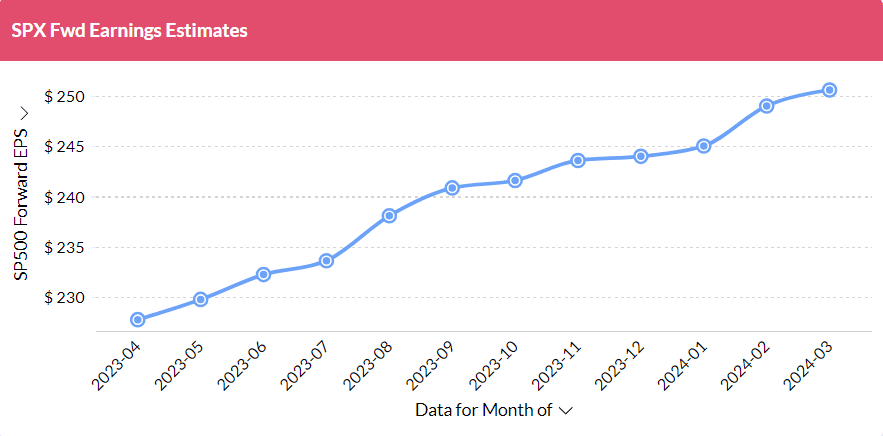This screenshot has height=436, width=883.
Task: Open the Data for Month of dropdown
Action: click(x=566, y=410)
